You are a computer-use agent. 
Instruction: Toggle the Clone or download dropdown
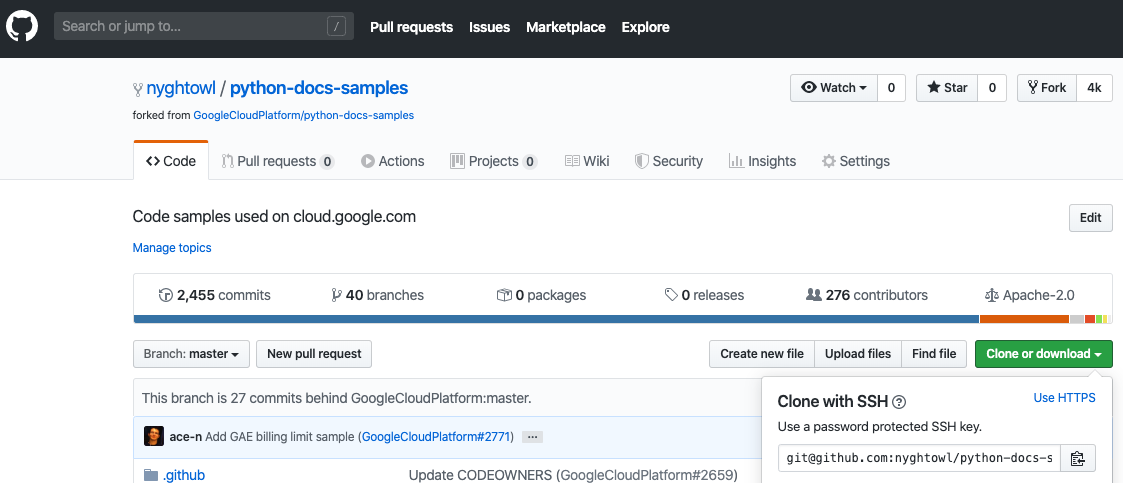pos(1044,354)
